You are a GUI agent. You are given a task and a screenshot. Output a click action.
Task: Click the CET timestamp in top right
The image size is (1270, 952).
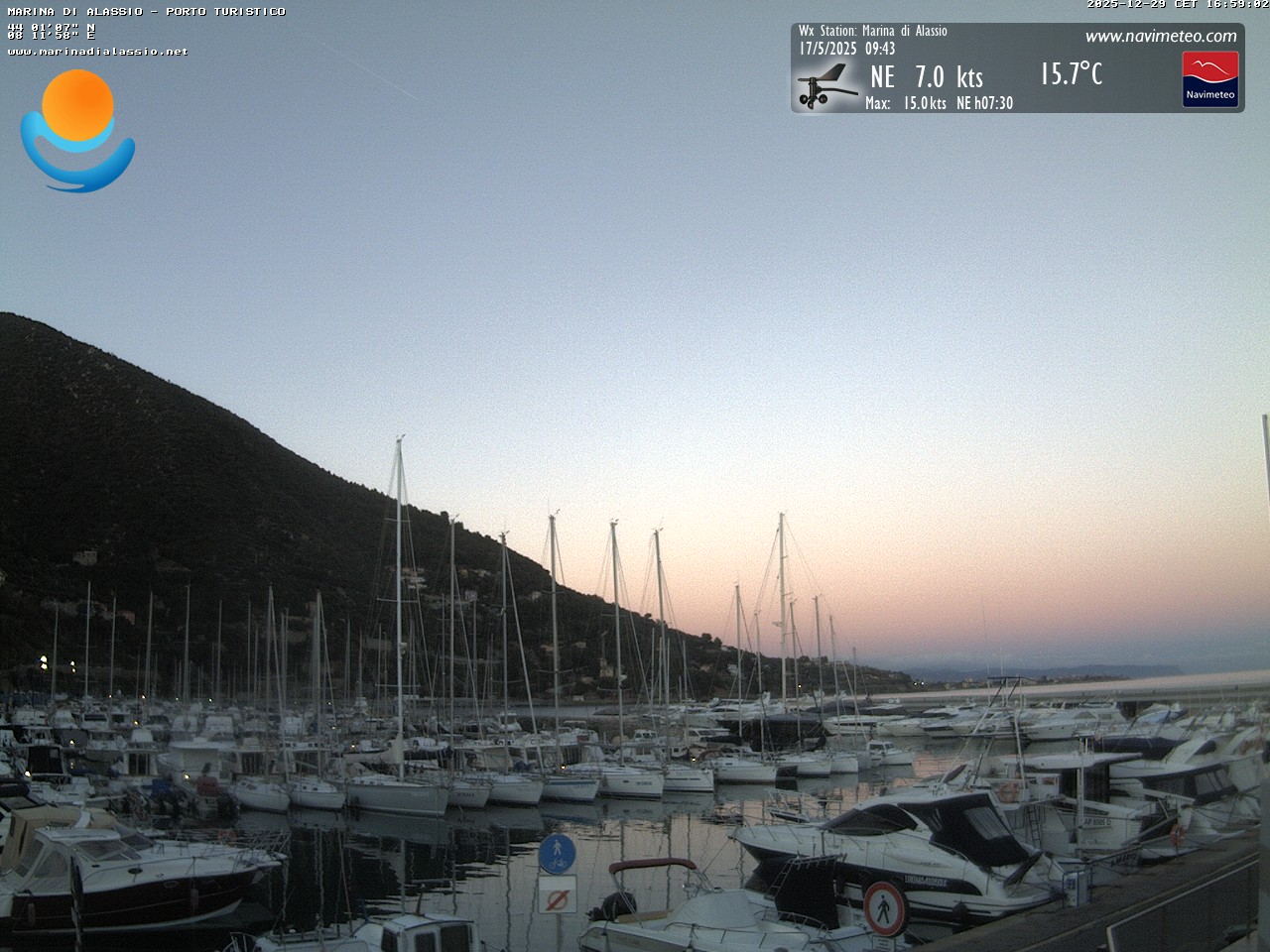(1177, 5)
